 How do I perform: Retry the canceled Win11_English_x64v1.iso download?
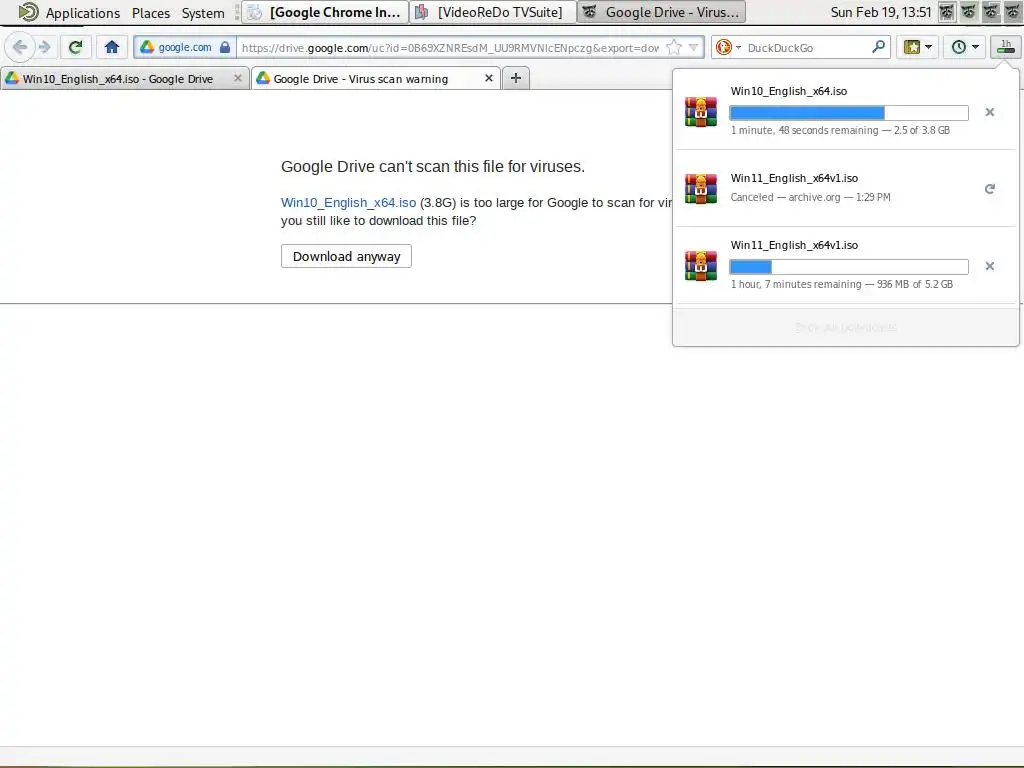click(x=989, y=189)
